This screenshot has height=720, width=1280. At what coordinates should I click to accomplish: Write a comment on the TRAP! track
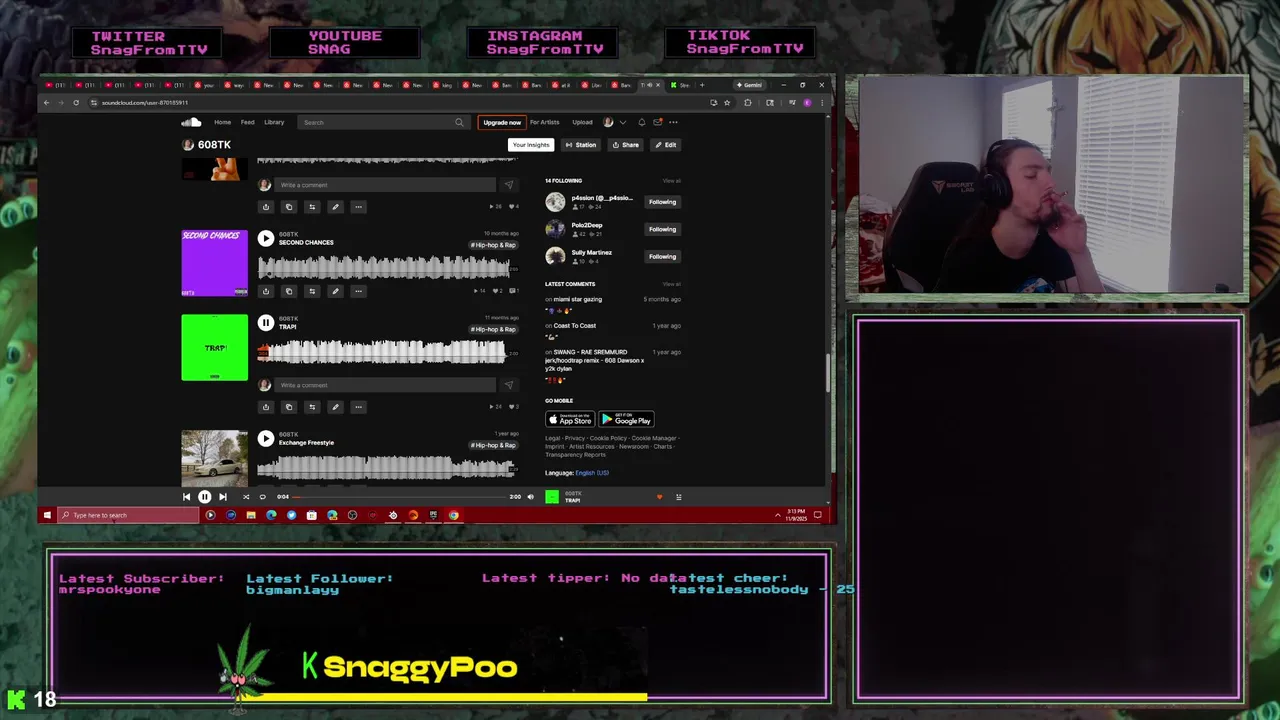tap(386, 385)
